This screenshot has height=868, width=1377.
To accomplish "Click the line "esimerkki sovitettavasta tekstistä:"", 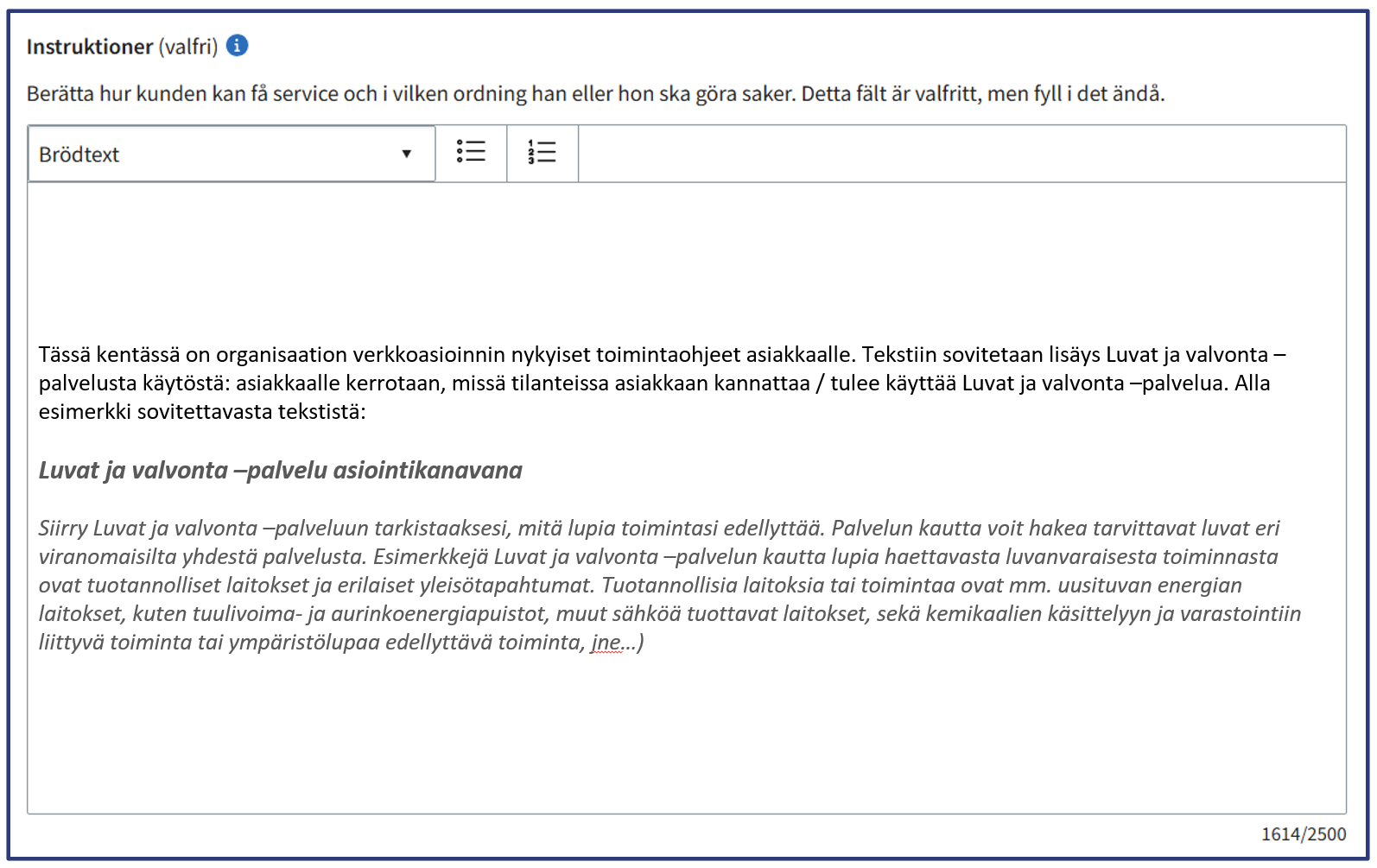I will 202,412.
